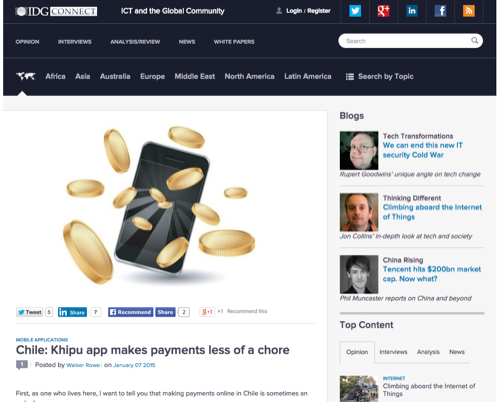Open the Twitter social icon in header
Screen dimensions: 500x402
point(355,11)
